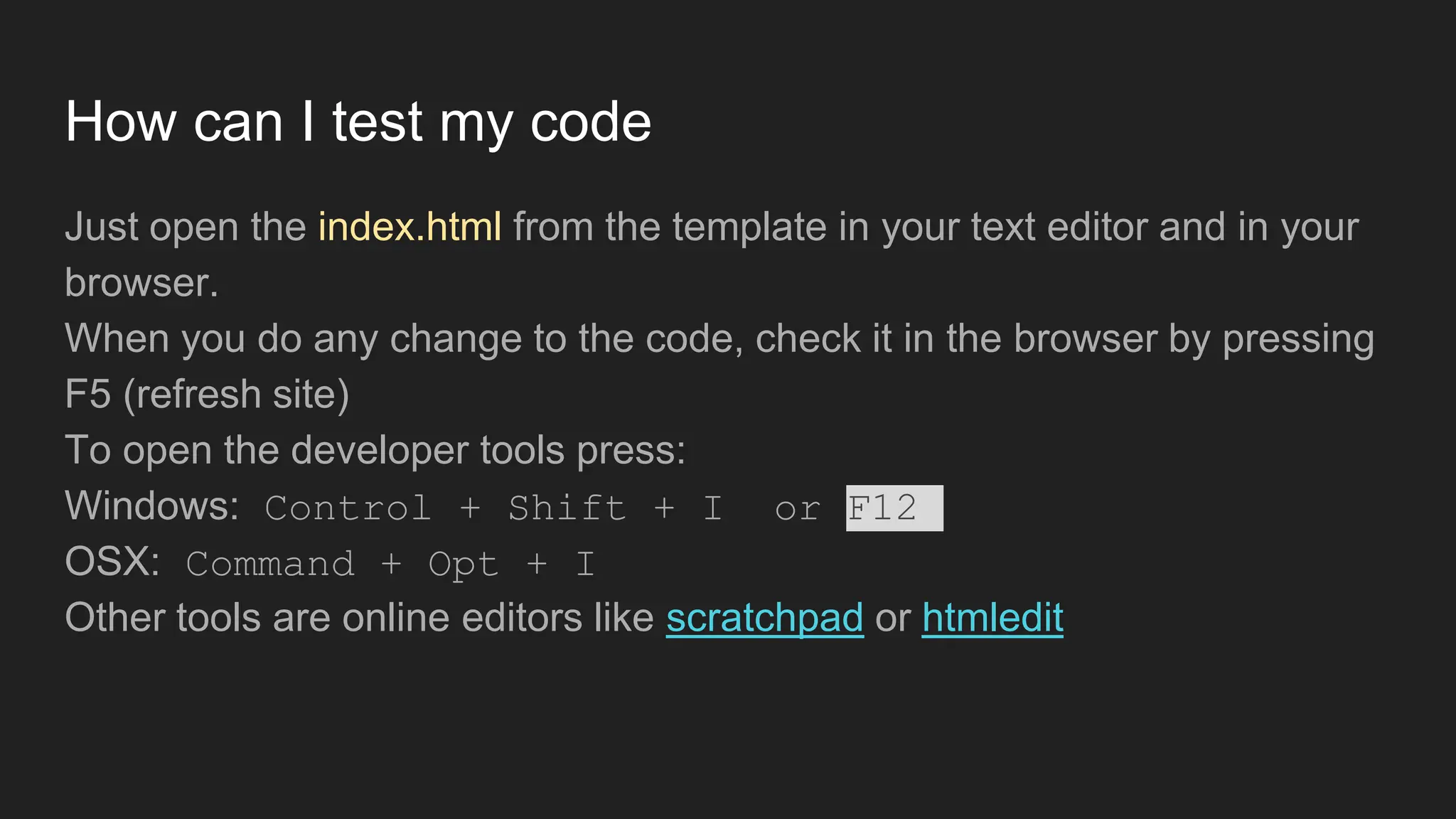Select the yellow index.html text
Screen dimensions: 1456x819
click(409, 227)
